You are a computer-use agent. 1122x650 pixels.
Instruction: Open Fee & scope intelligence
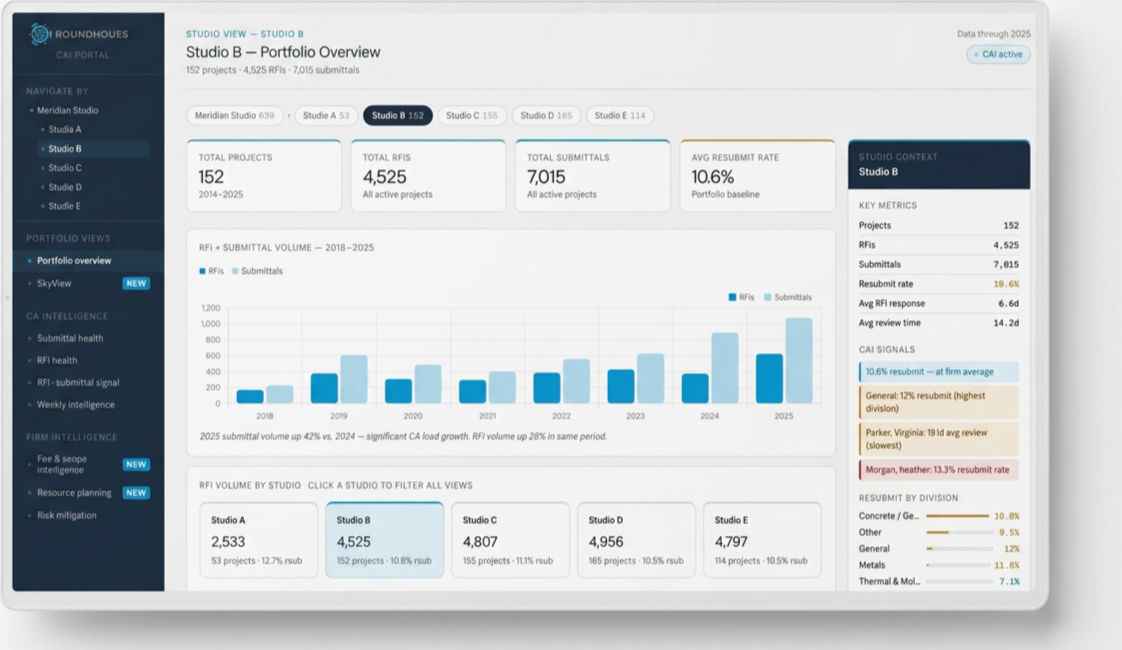point(62,464)
